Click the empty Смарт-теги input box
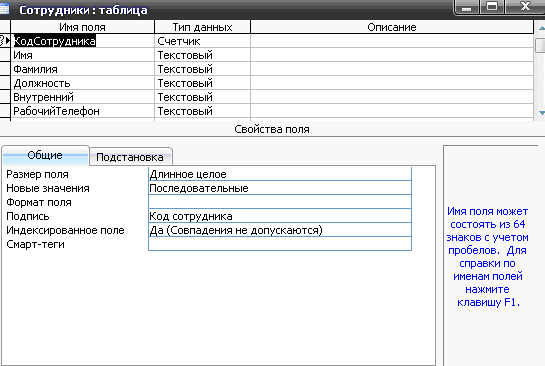 coord(280,244)
